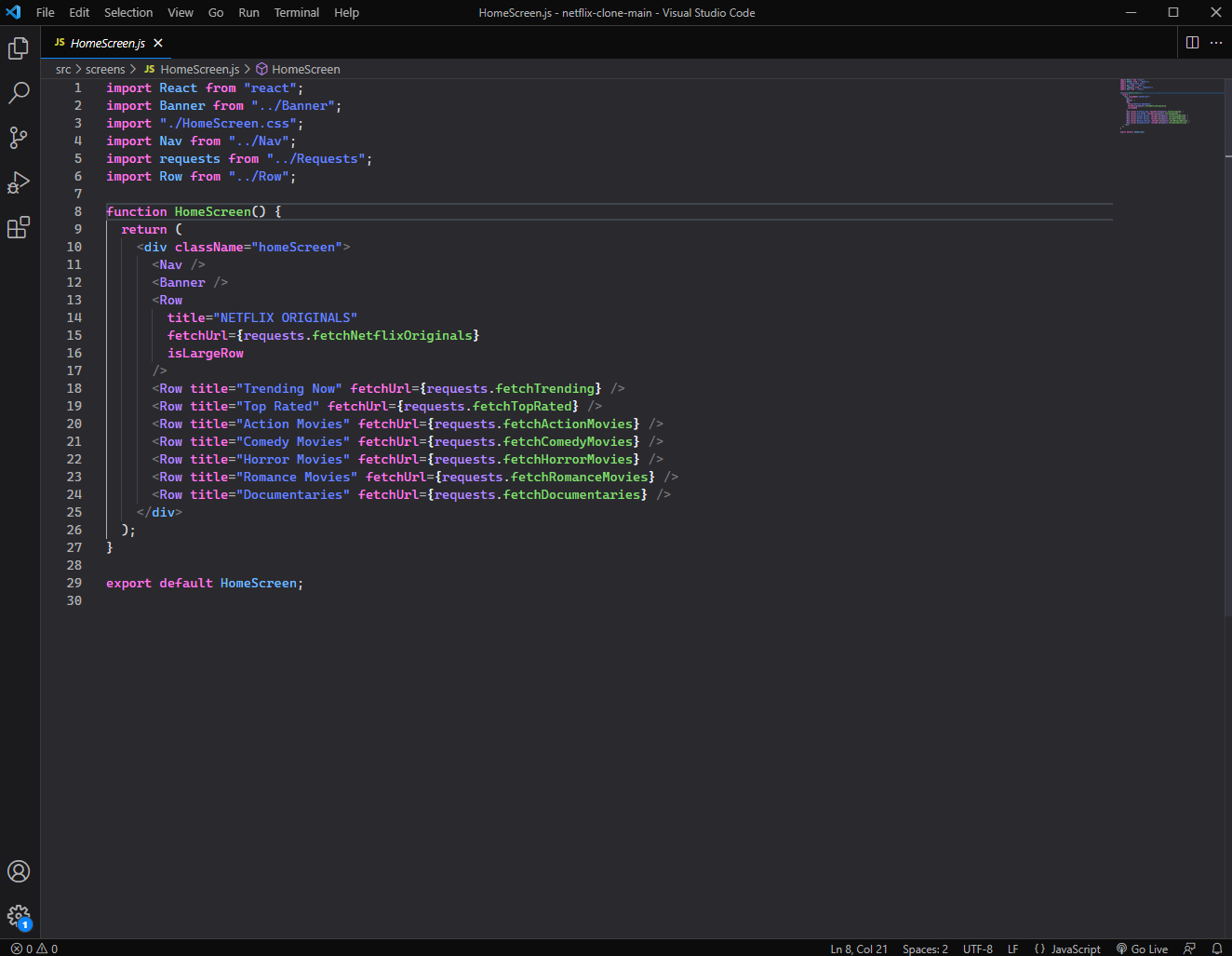Change Spaces: 2 indentation setting
The width and height of the screenshot is (1232, 956).
(925, 949)
